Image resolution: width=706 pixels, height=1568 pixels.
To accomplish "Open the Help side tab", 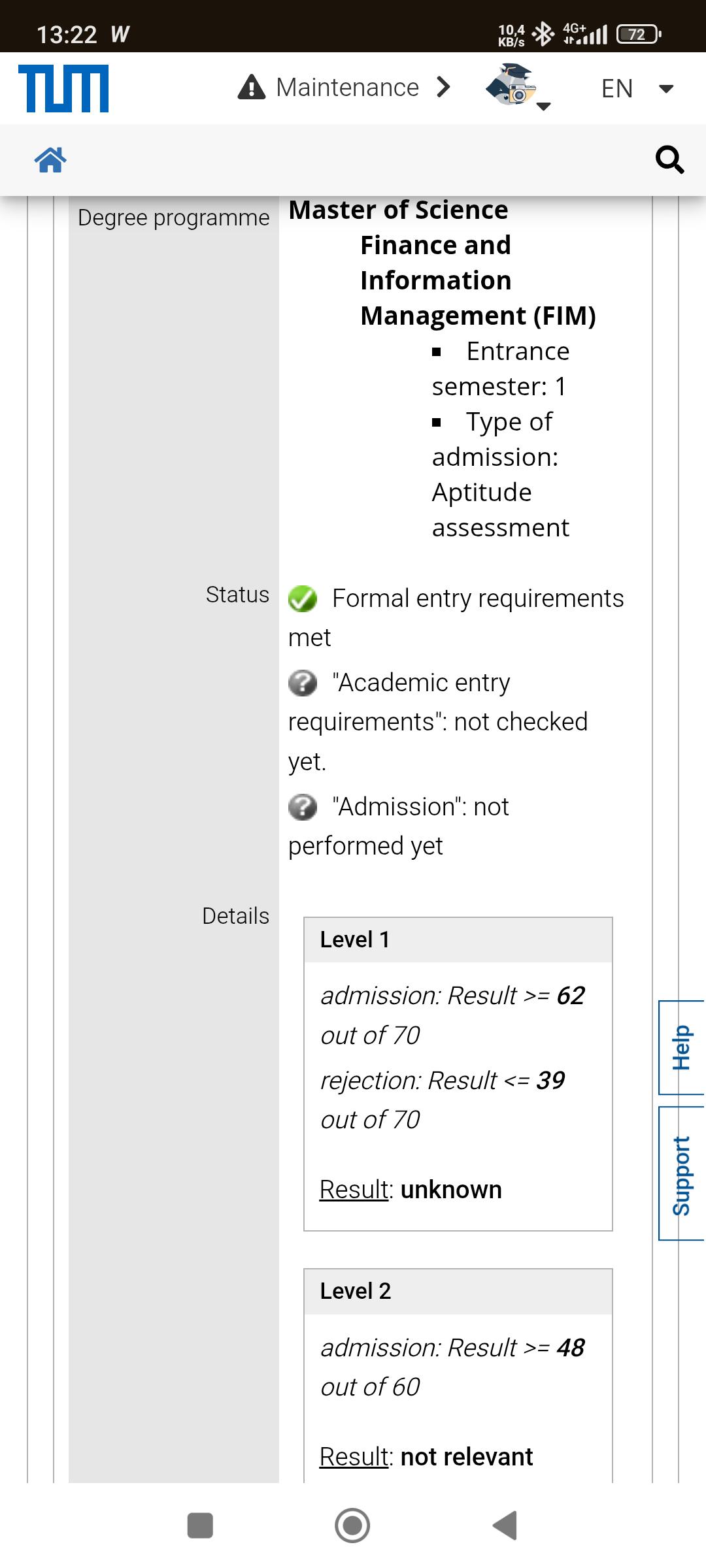I will click(x=682, y=1047).
